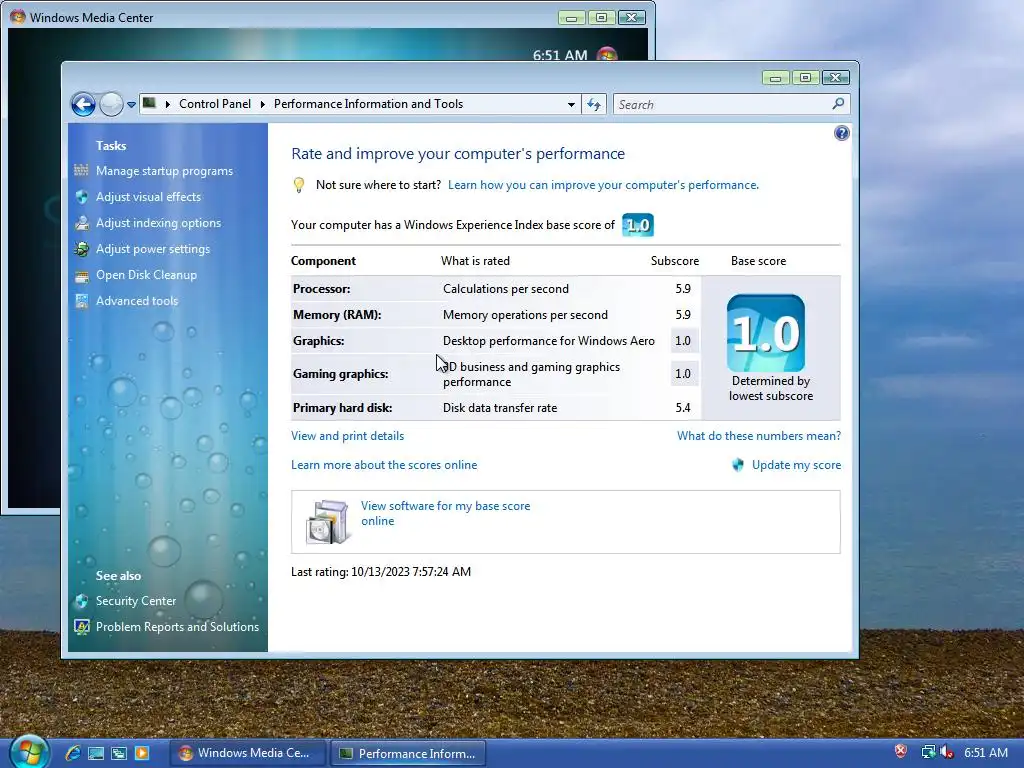The width and height of the screenshot is (1024, 768).
Task: Click the shield icon beside Update my score
Action: [738, 465]
